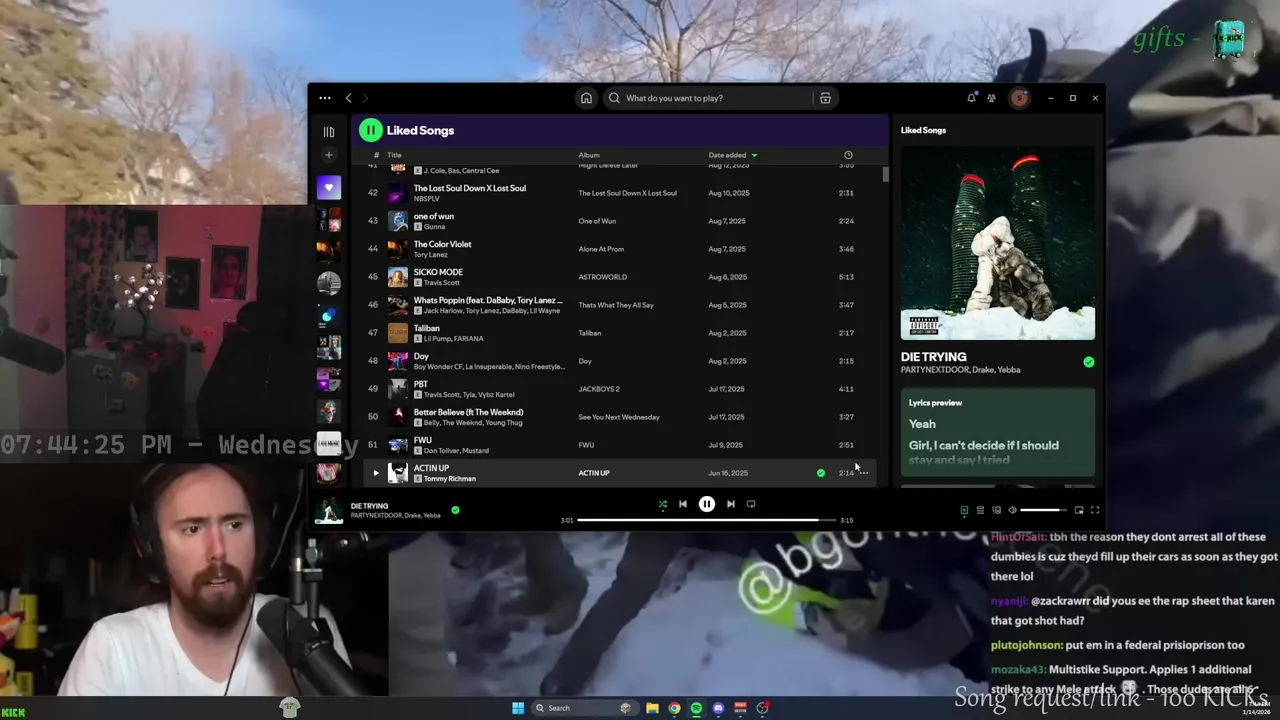
Task: Select the song Better Believe
Action: point(469,412)
